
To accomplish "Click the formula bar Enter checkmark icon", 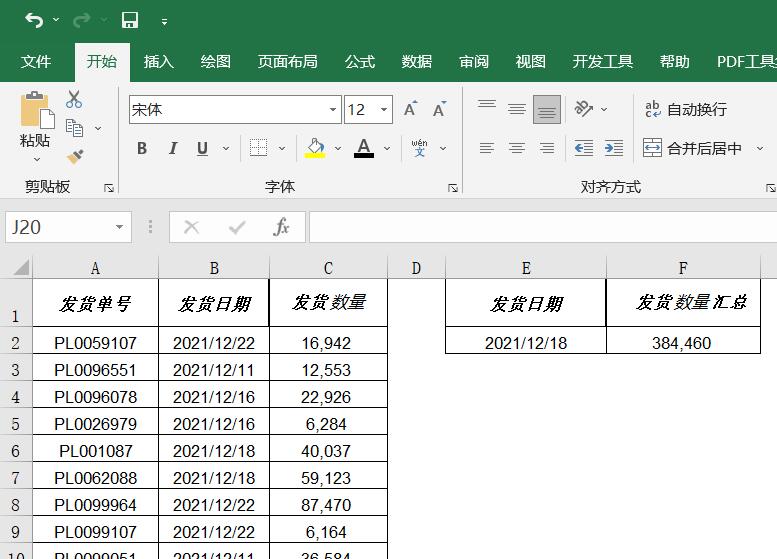I will (237, 227).
